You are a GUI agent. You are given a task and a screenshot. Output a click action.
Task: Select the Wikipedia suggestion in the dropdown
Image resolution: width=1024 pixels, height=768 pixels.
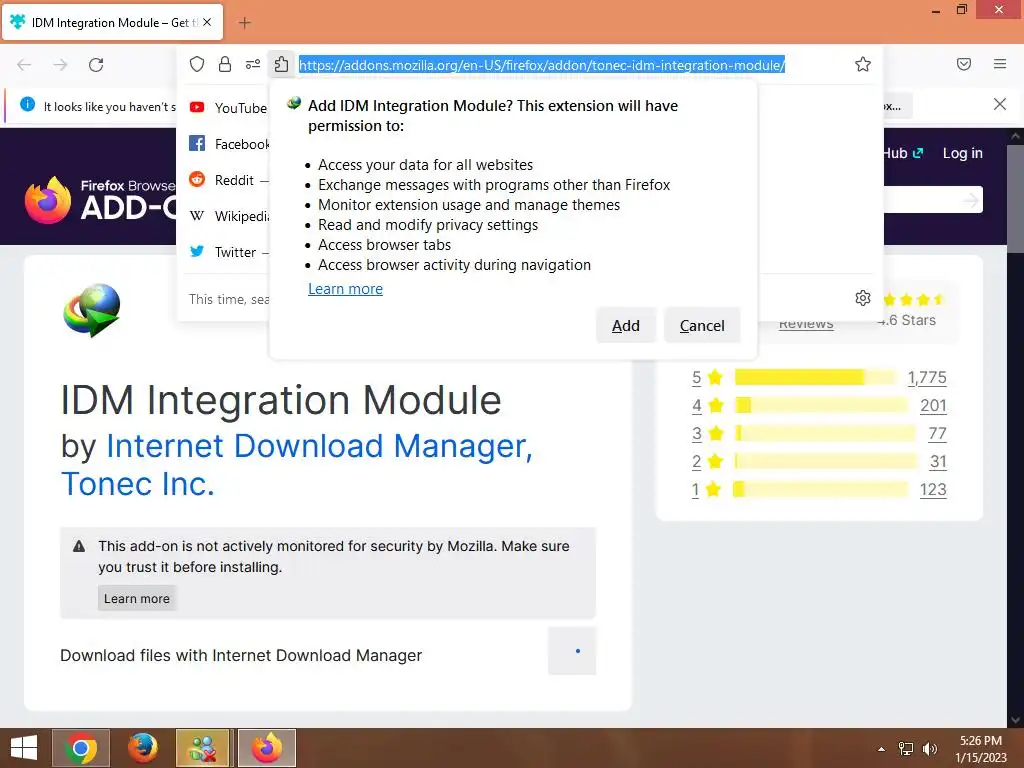pos(227,216)
